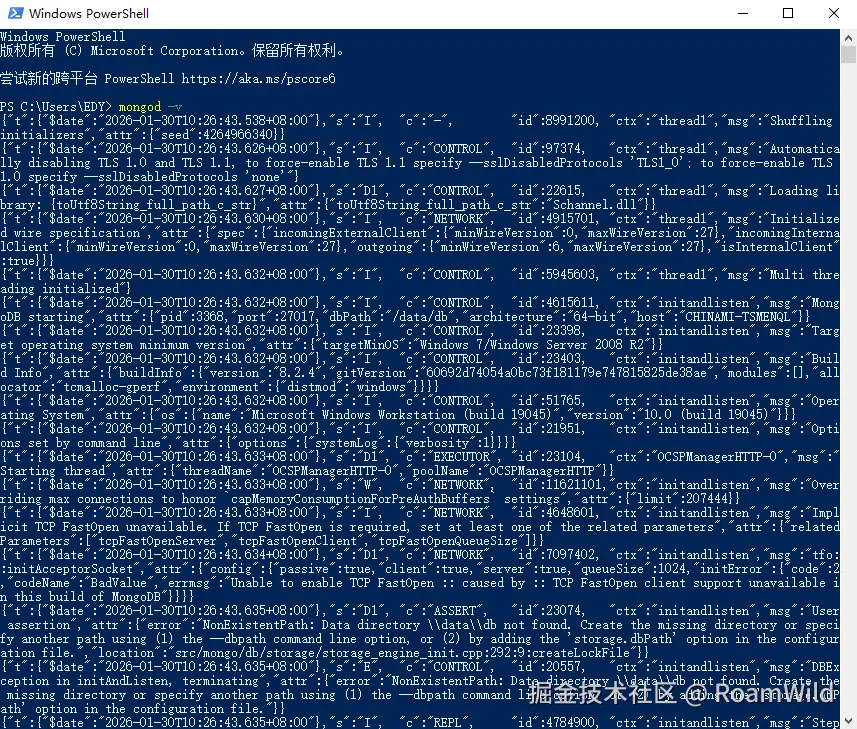The width and height of the screenshot is (857, 729).
Task: Click the seed value 4264966340
Action: [x=239, y=134]
